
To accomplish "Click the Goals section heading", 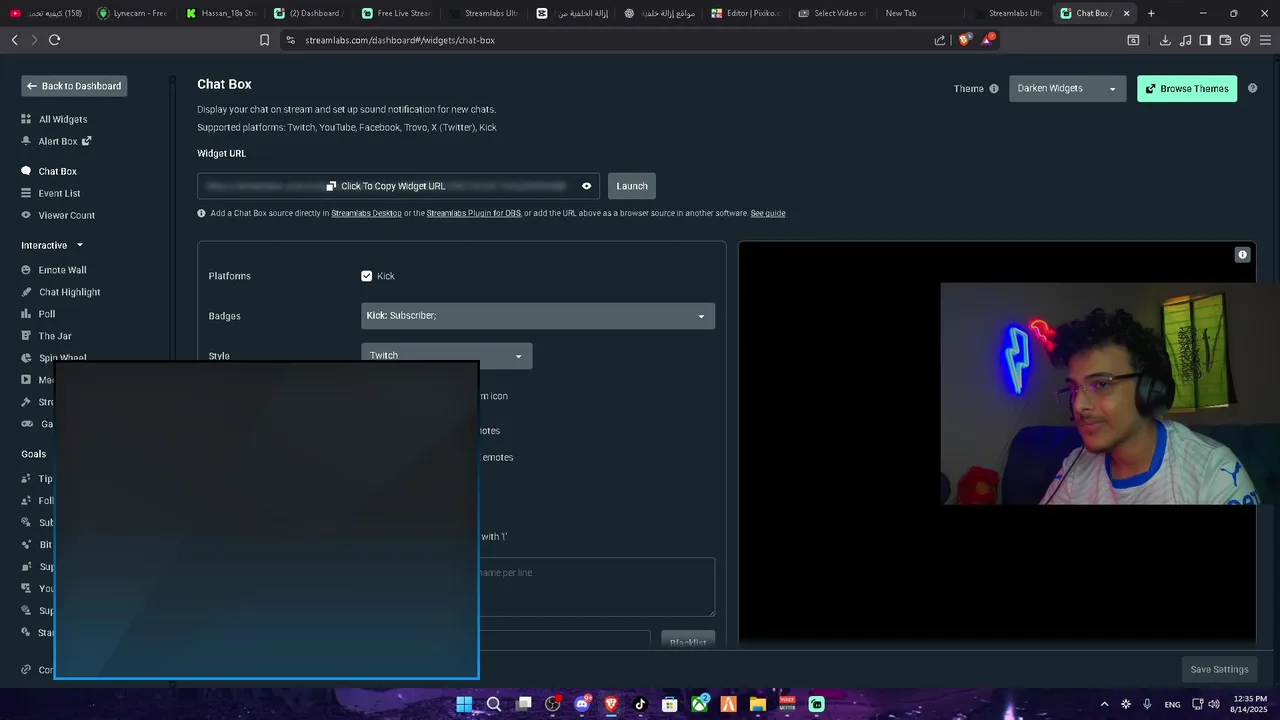I will [34, 454].
